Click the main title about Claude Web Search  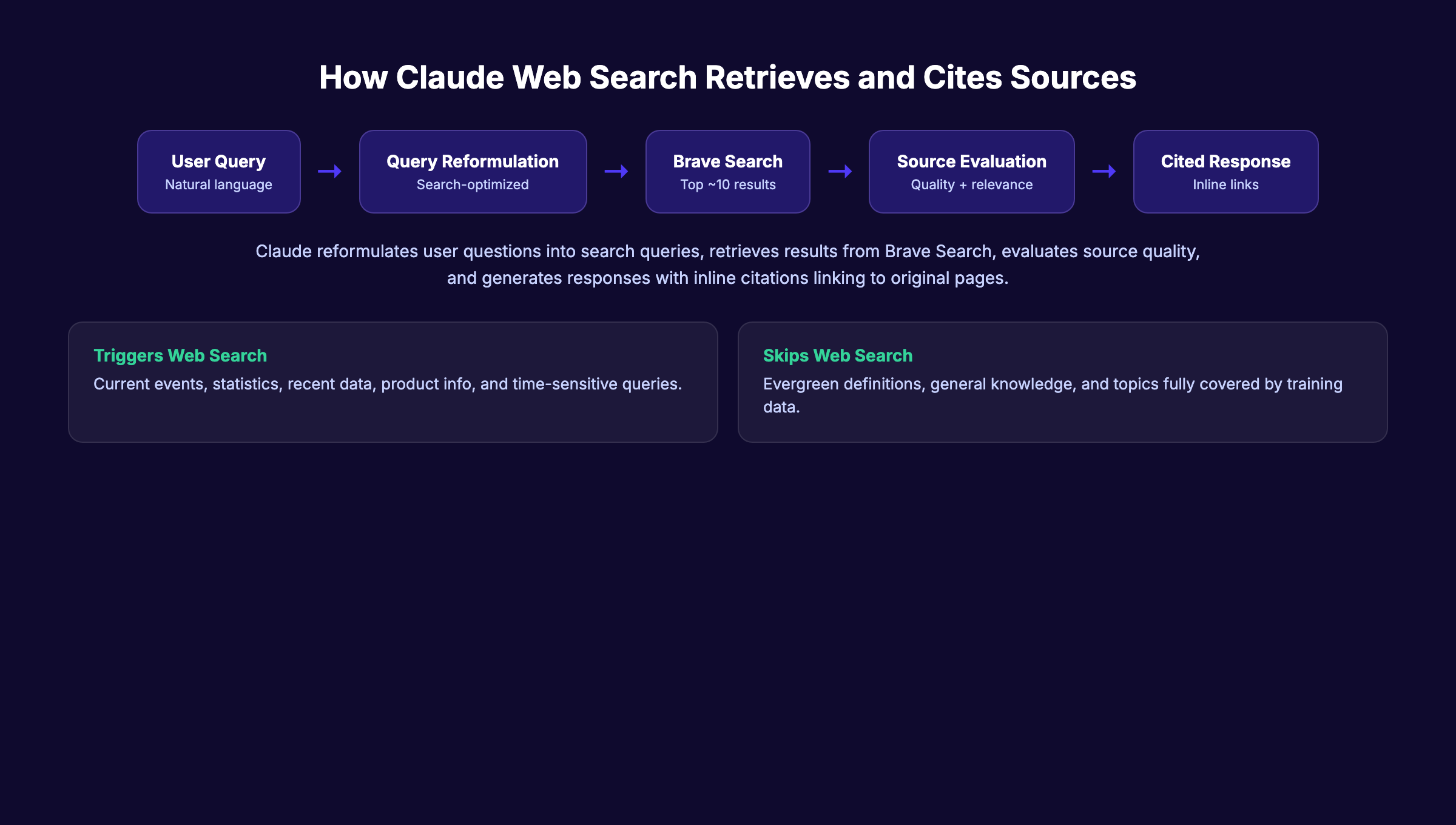[x=728, y=77]
